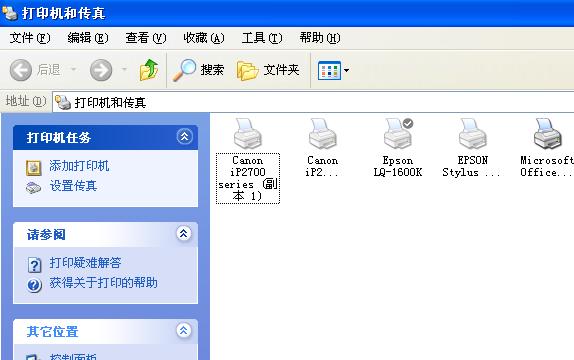This screenshot has width=574, height=360.
Task: Open the 获得关于打印的帮助 link
Action: pyautogui.click(x=104, y=283)
